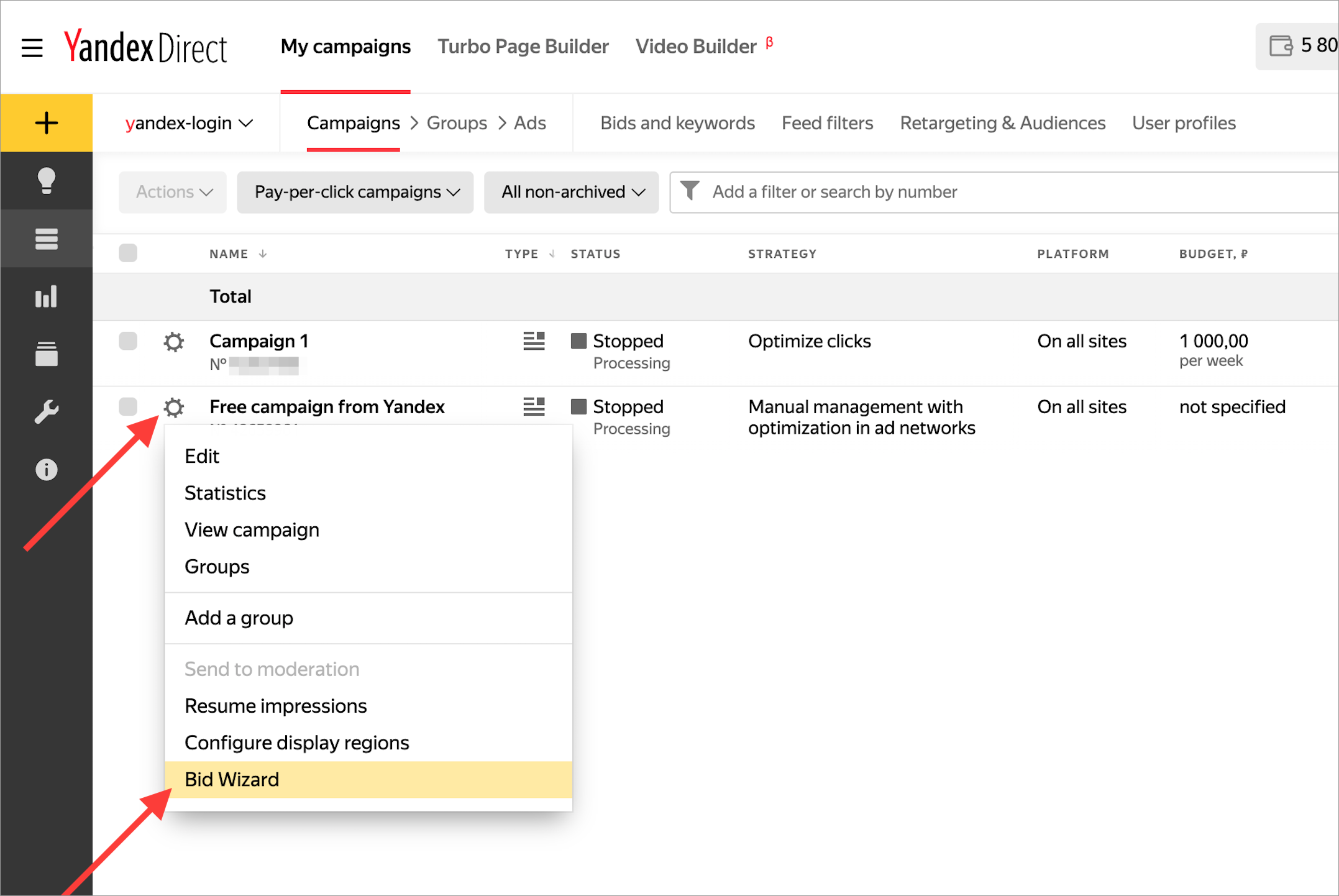Click the yellow plus create button
The width and height of the screenshot is (1339, 896).
tap(47, 123)
